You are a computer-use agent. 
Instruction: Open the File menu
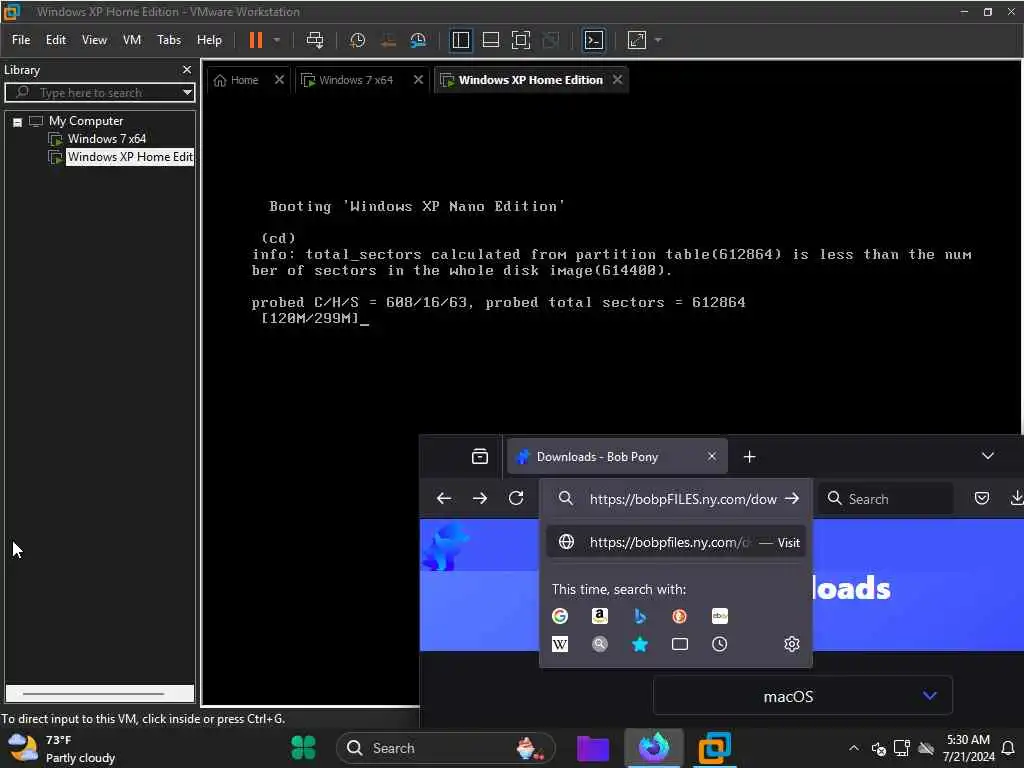(21, 40)
